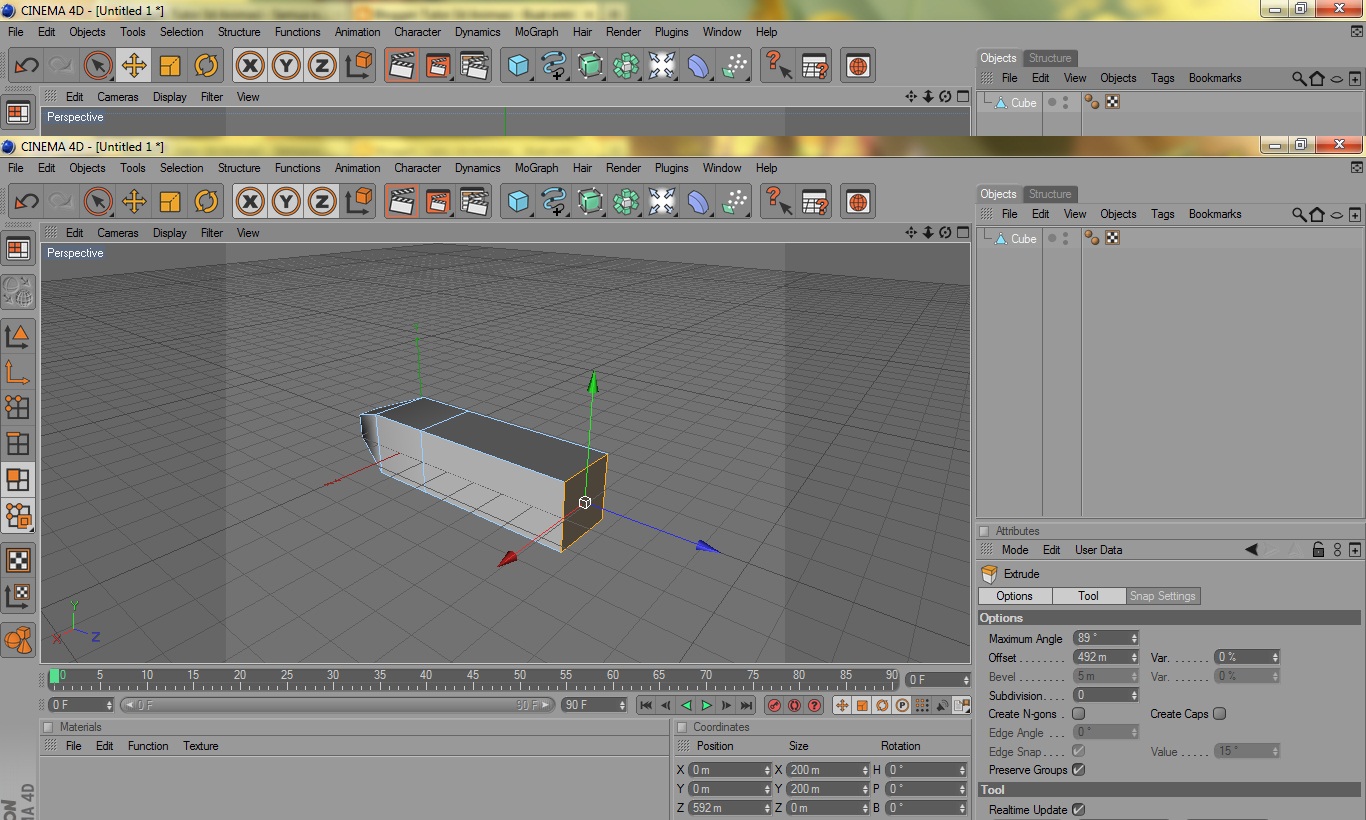The height and width of the screenshot is (820, 1366).
Task: Click the green timeline marker at frame 0
Action: [56, 676]
